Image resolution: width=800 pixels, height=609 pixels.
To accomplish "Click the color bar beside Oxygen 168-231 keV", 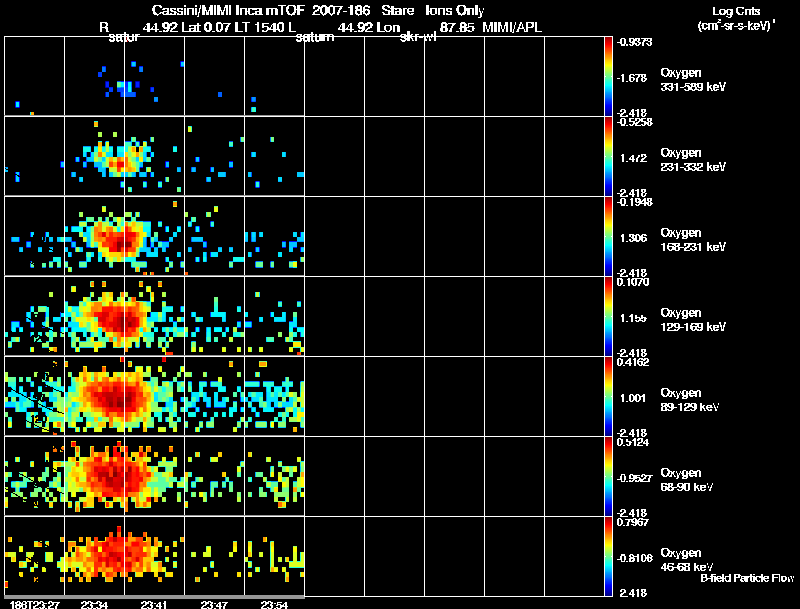I will coord(608,236).
